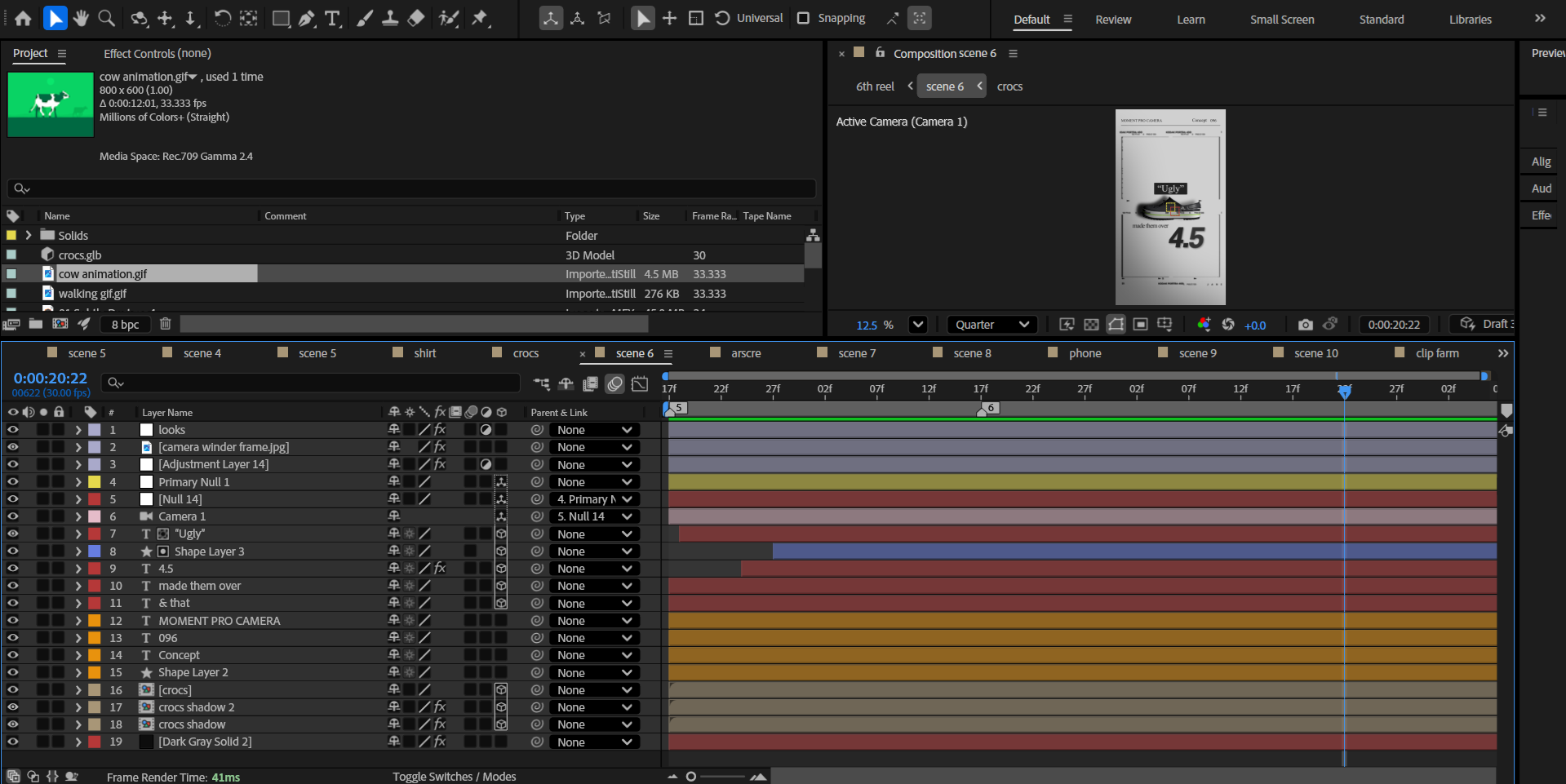The height and width of the screenshot is (784, 1566).
Task: Open the Quarter resolution dropdown
Action: coord(992,325)
